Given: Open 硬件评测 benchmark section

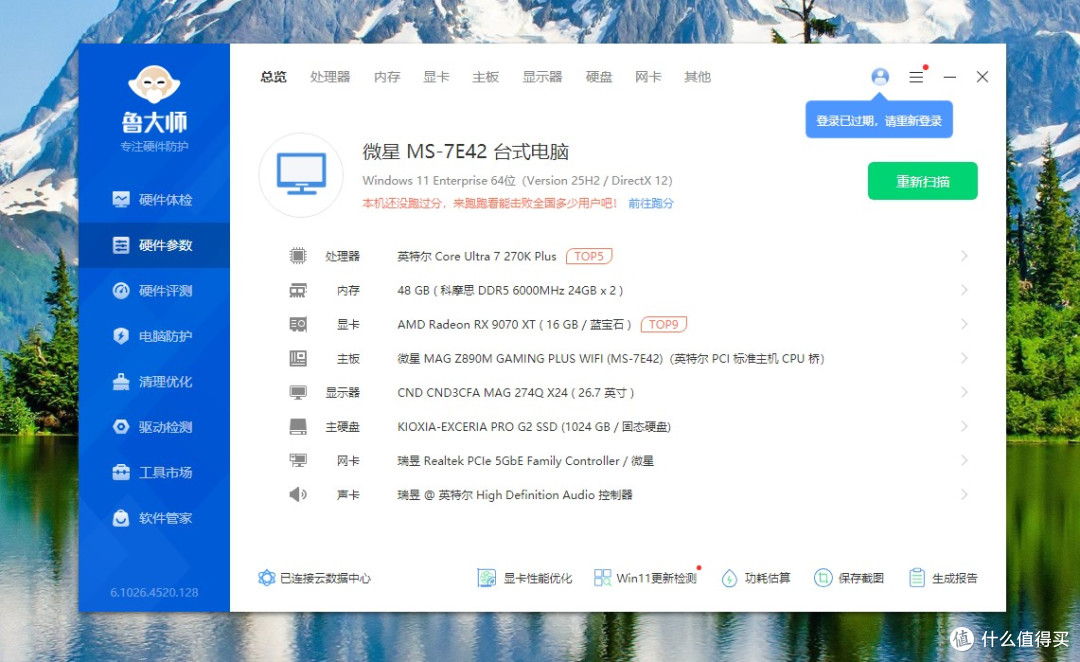Looking at the screenshot, I should click(153, 291).
